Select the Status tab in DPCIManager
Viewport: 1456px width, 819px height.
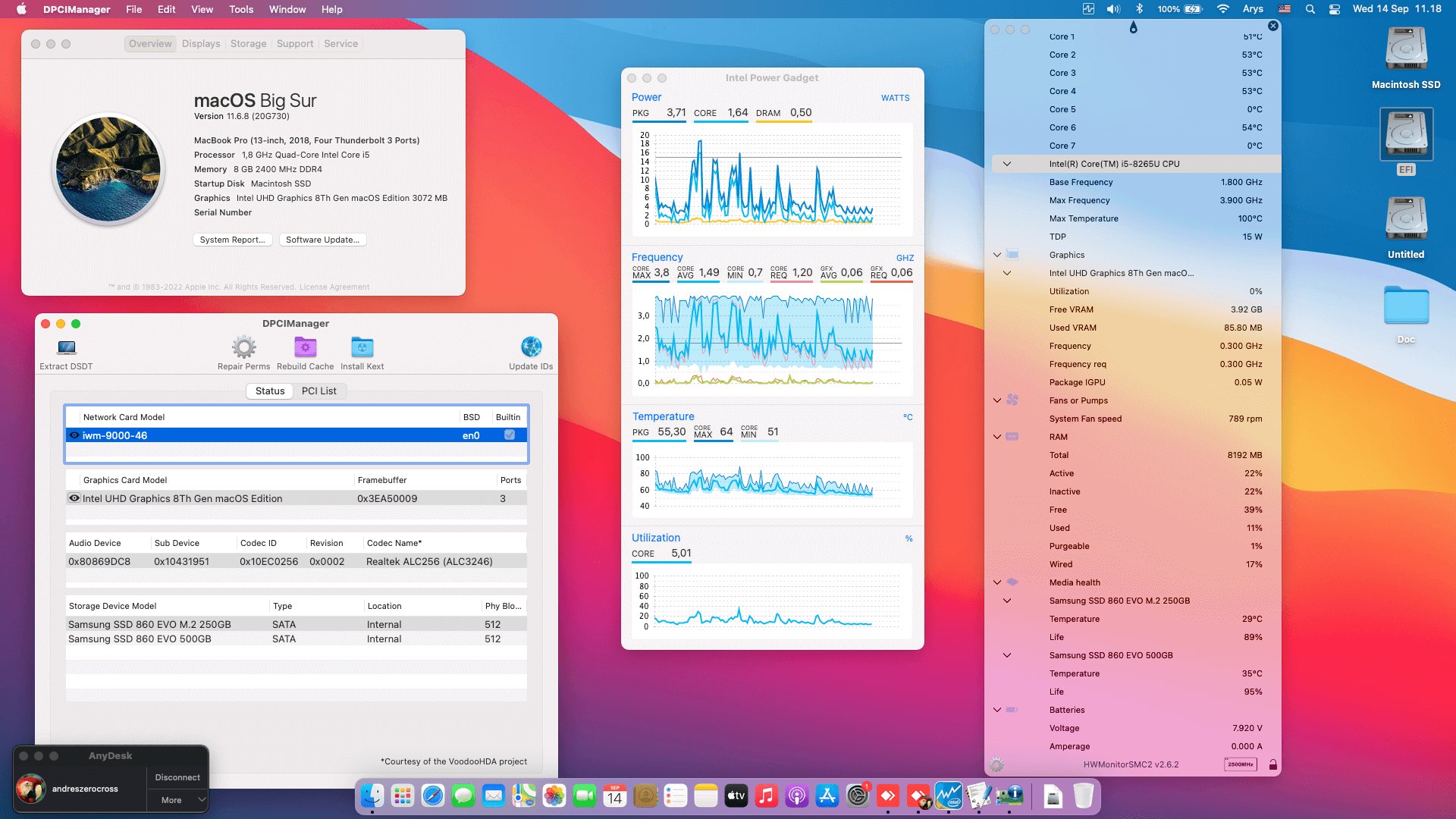pyautogui.click(x=270, y=391)
